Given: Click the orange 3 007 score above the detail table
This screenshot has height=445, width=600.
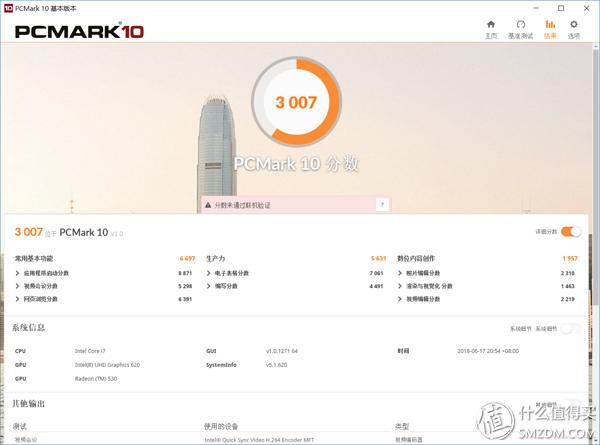Looking at the screenshot, I should tap(29, 232).
